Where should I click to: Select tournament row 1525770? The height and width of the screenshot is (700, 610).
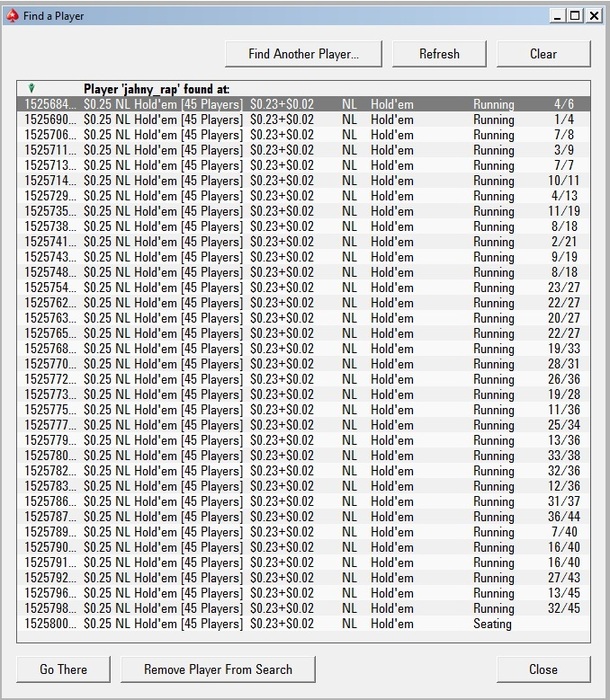tap(304, 364)
